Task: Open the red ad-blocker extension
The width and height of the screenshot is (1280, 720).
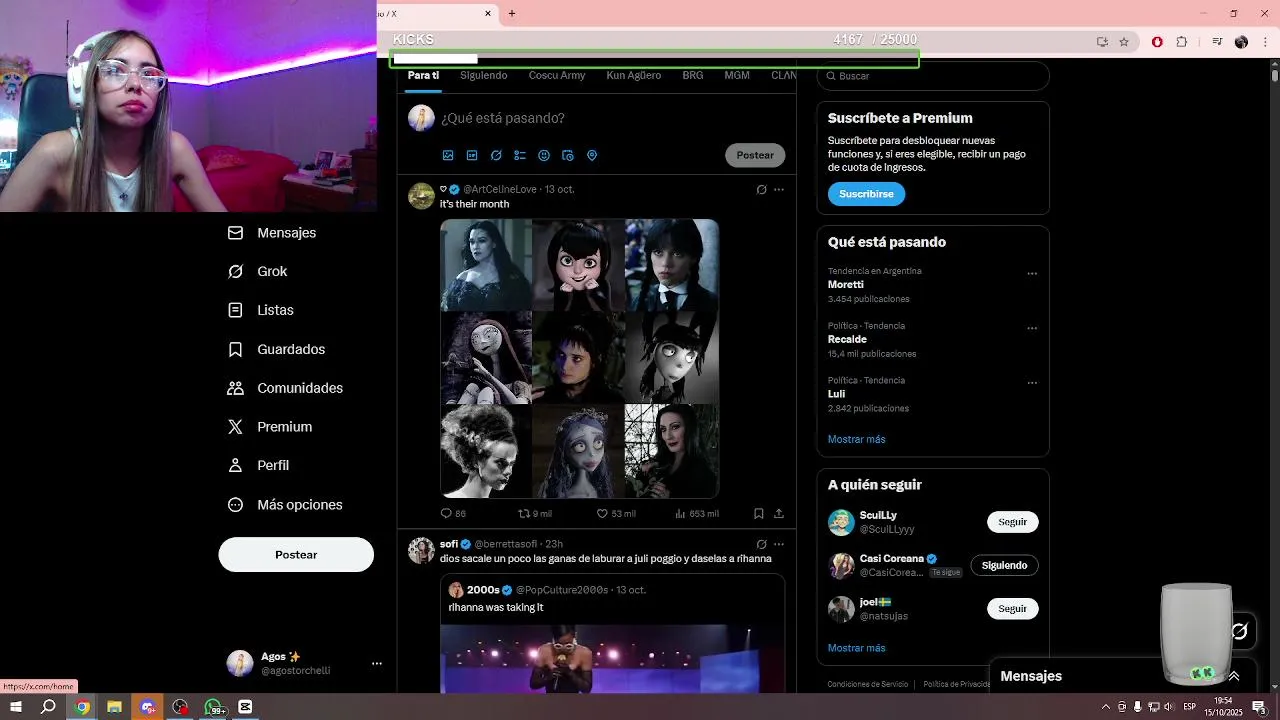Action: point(1157,42)
